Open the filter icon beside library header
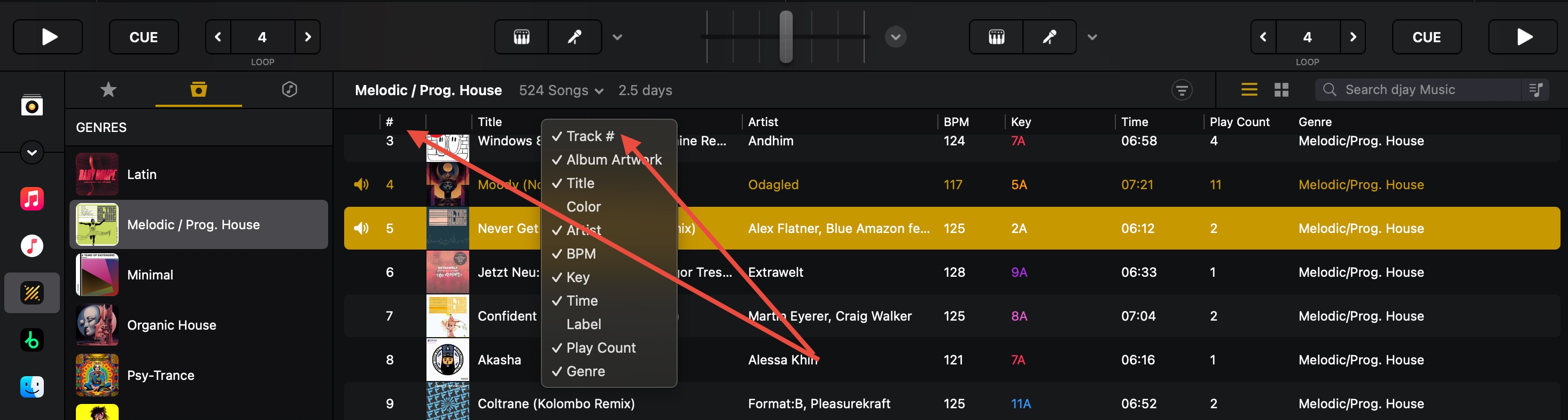Image resolution: width=1568 pixels, height=420 pixels. coord(1182,90)
